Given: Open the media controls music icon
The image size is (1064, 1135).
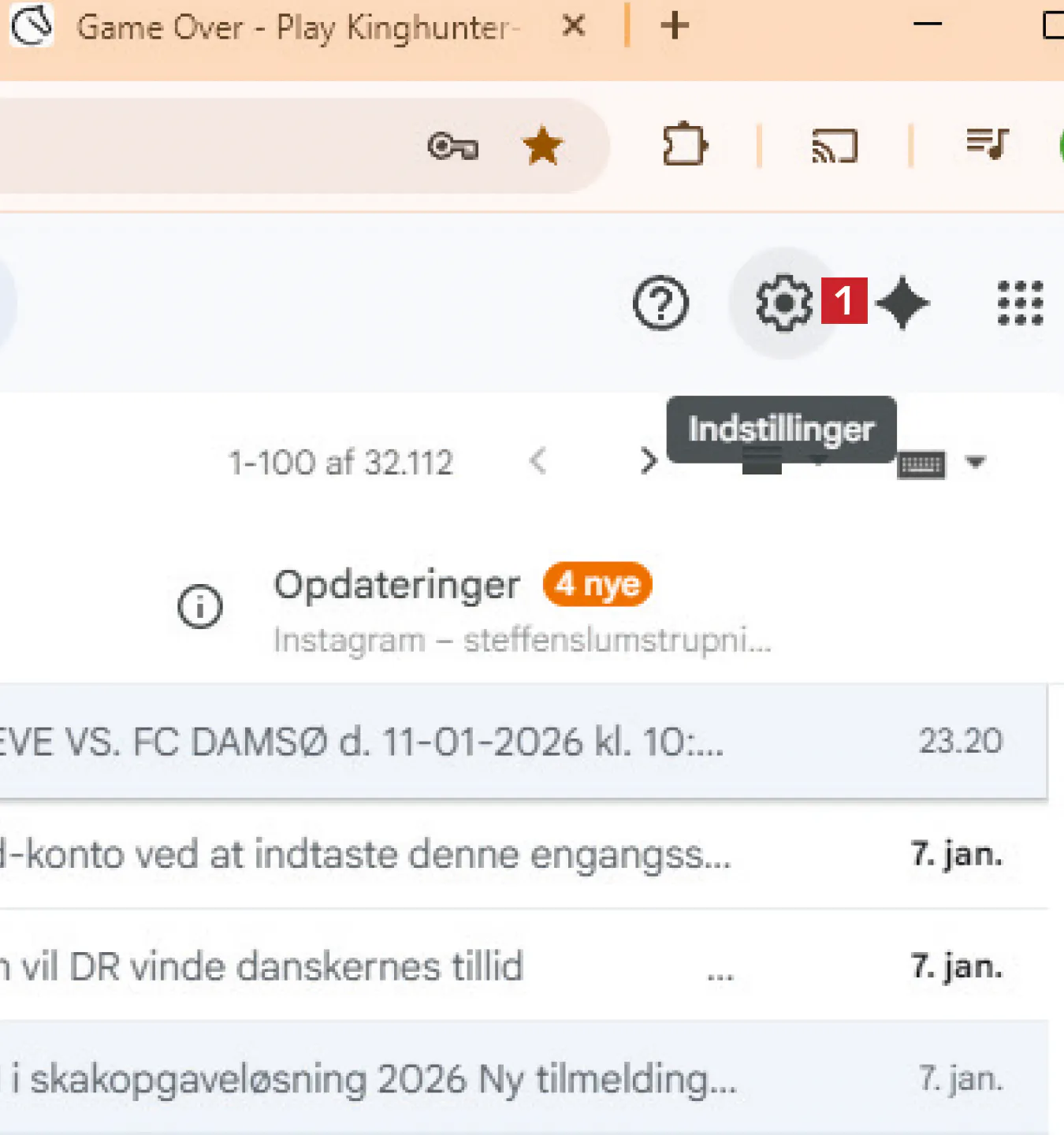Looking at the screenshot, I should click(987, 144).
